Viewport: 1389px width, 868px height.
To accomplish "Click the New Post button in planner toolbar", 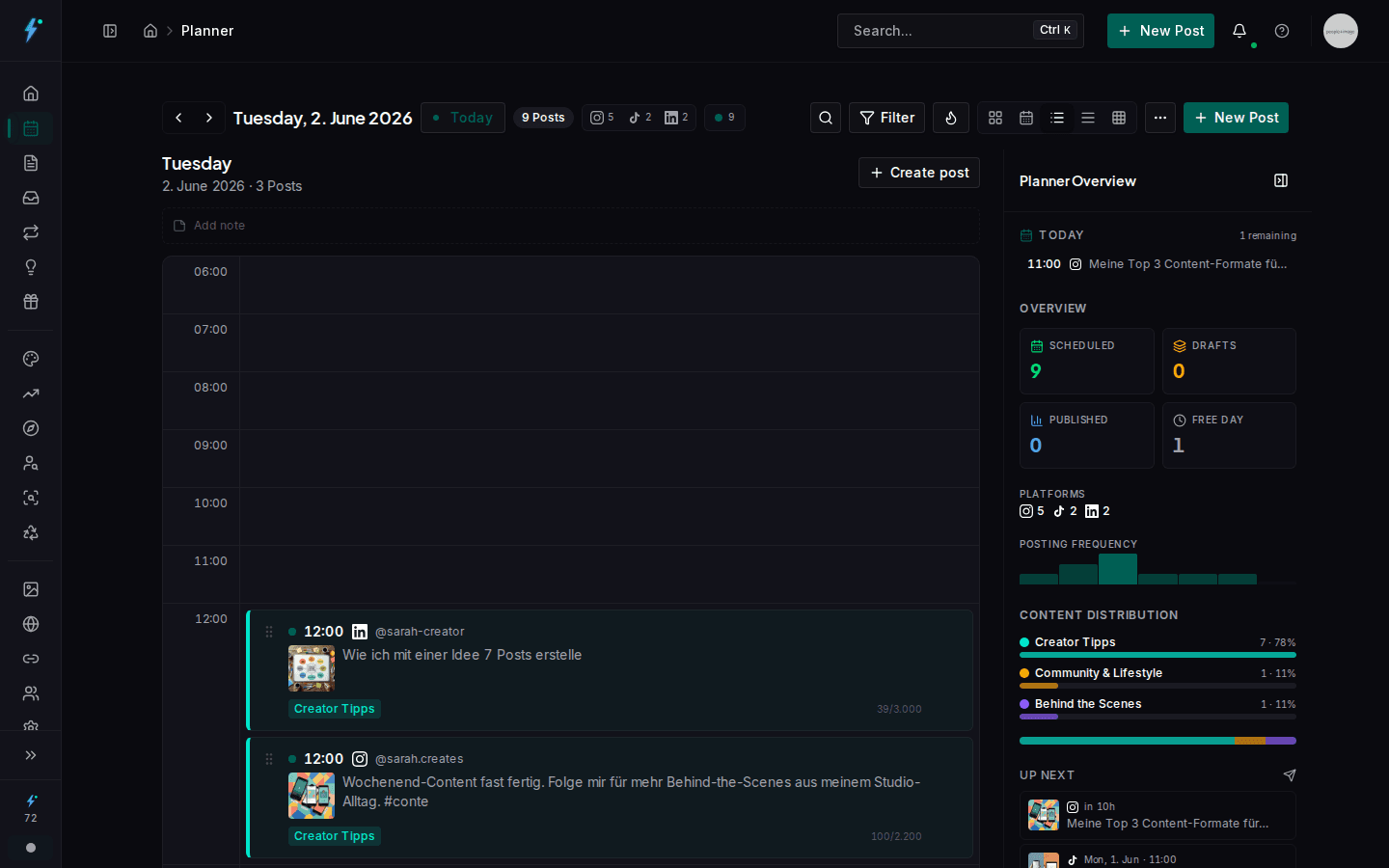I will point(1236,118).
